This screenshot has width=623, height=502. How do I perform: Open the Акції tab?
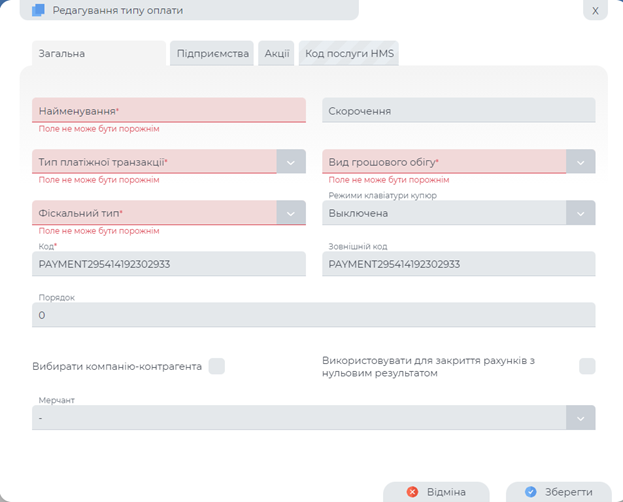[x=277, y=53]
